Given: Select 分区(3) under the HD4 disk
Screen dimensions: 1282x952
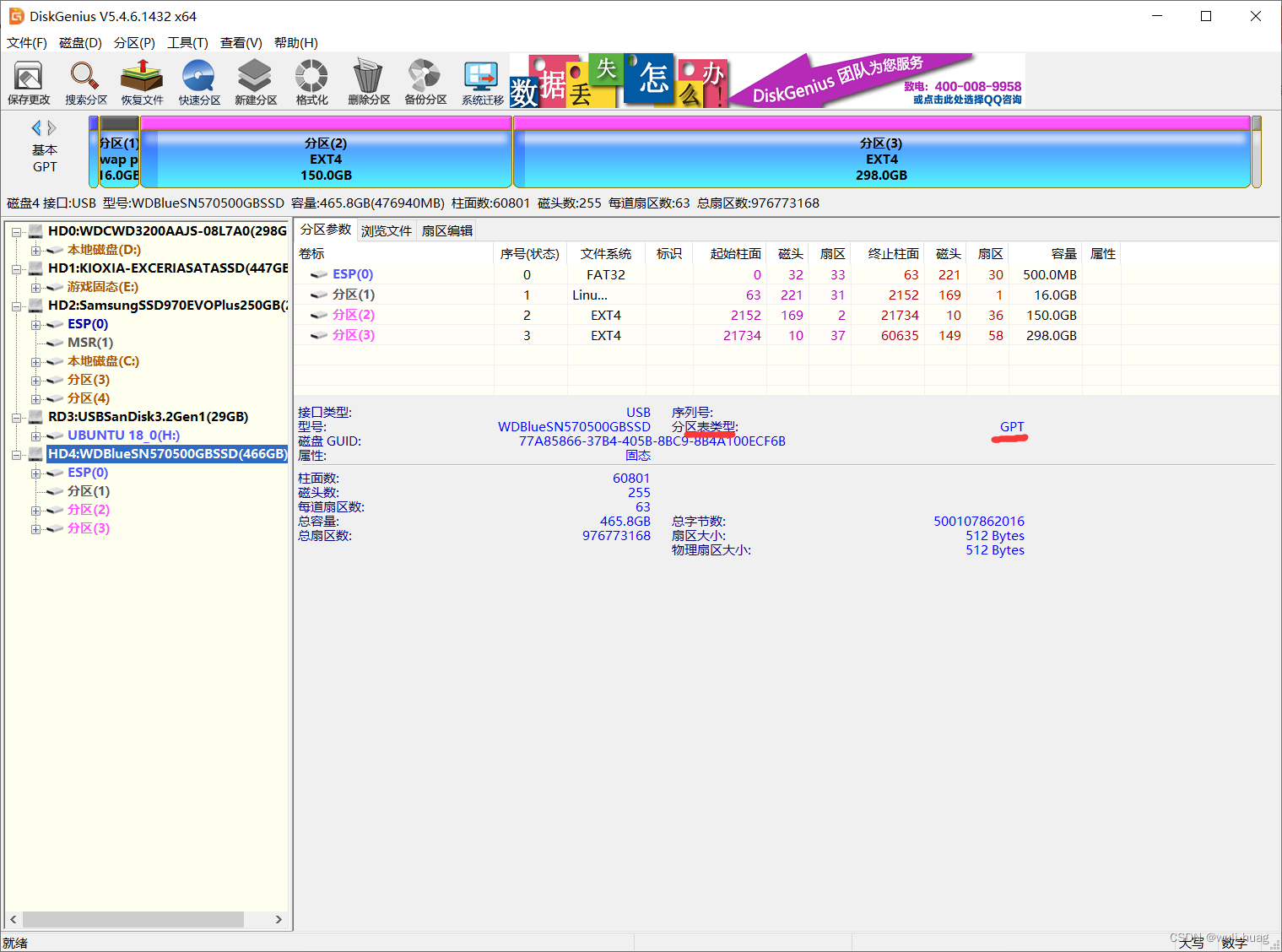Looking at the screenshot, I should [89, 528].
